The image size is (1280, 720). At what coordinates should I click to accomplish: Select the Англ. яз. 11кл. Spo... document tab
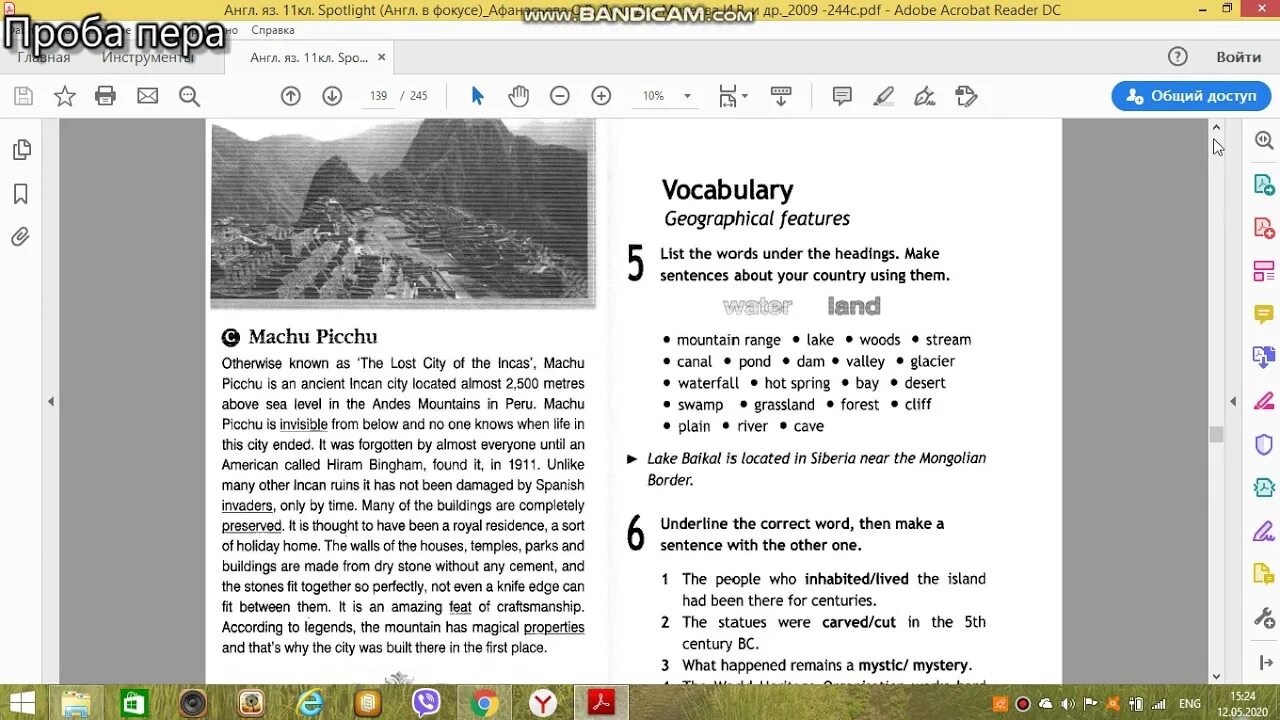309,57
